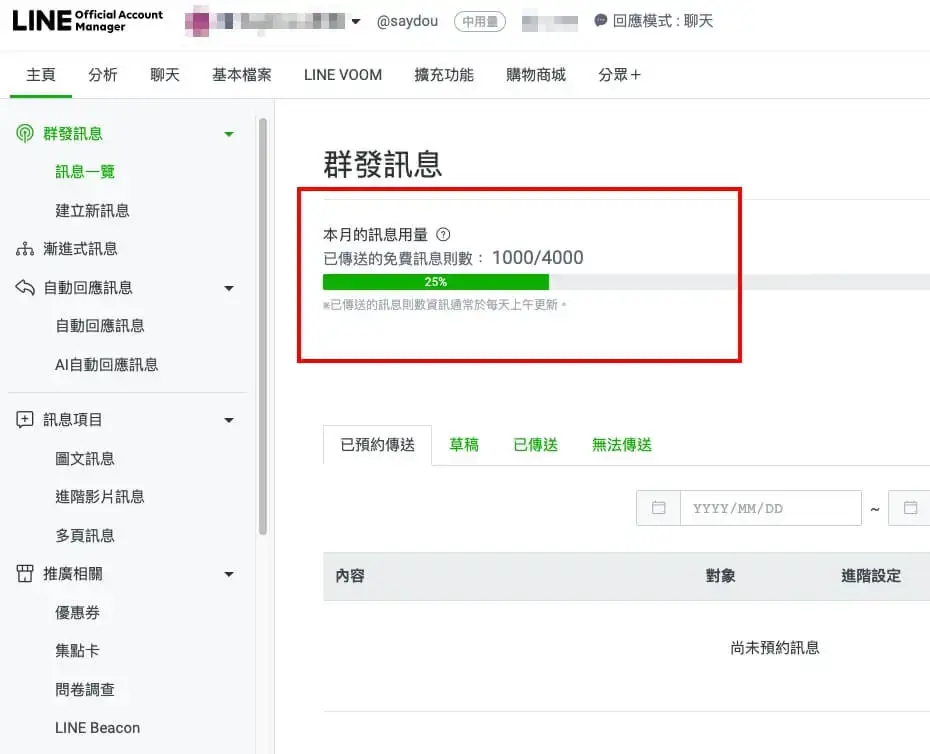This screenshot has height=754, width=930.
Task: Collapse the 群發訊息 sidebar section arrow
Action: point(229,134)
